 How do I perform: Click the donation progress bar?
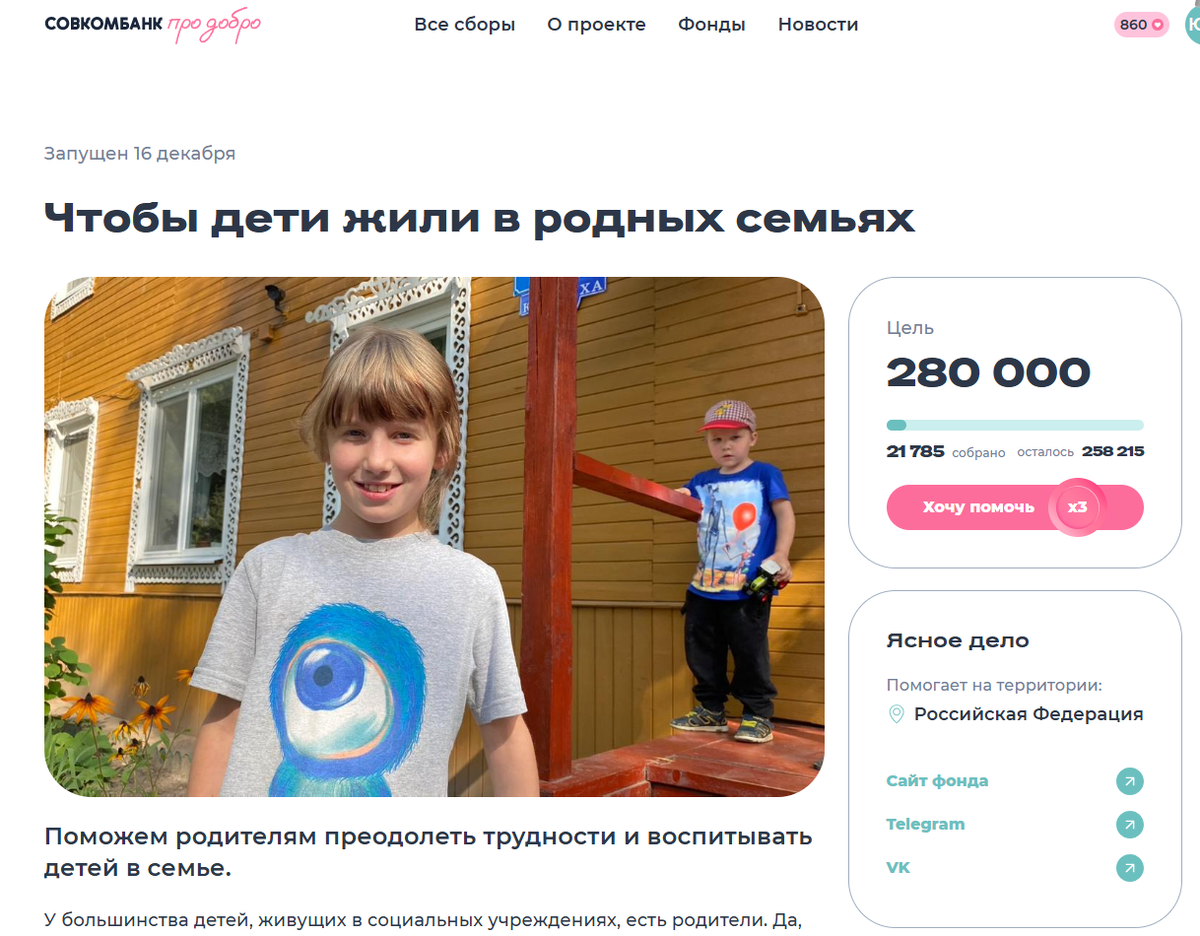click(x=1014, y=425)
